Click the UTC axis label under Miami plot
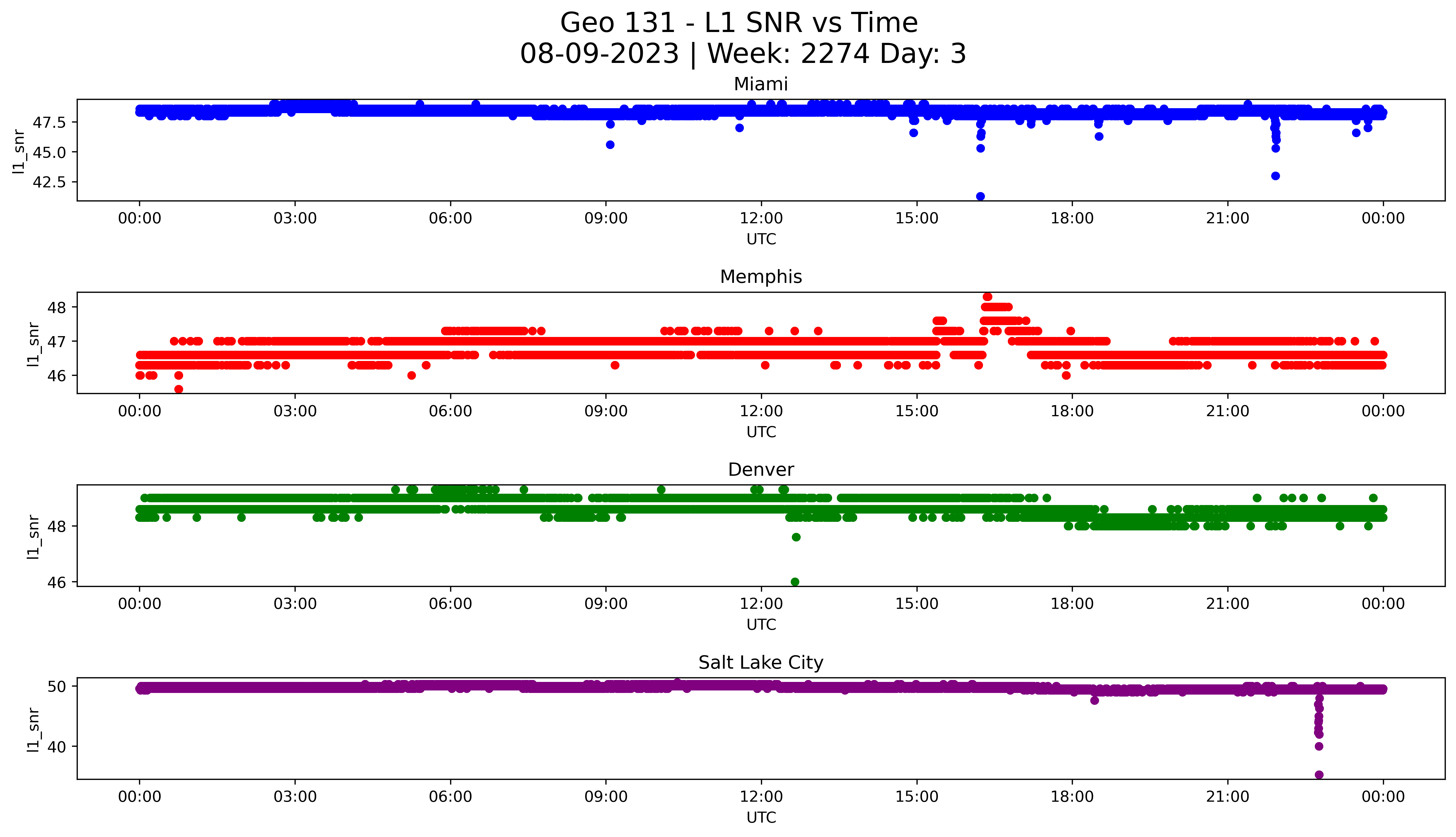 point(761,239)
